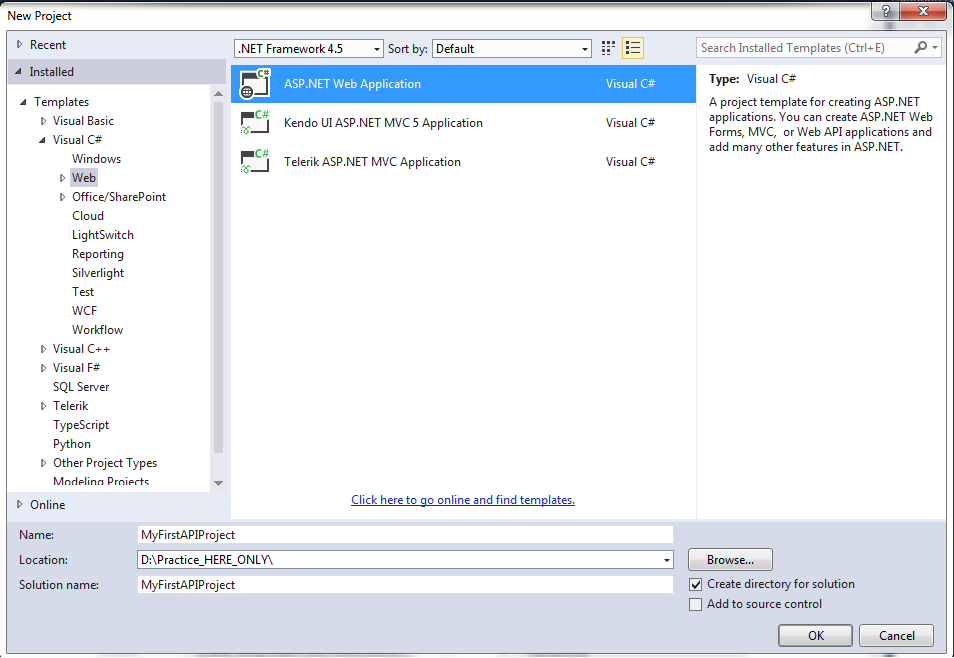Select the SQL Server category
The width and height of the screenshot is (954, 658).
(81, 387)
